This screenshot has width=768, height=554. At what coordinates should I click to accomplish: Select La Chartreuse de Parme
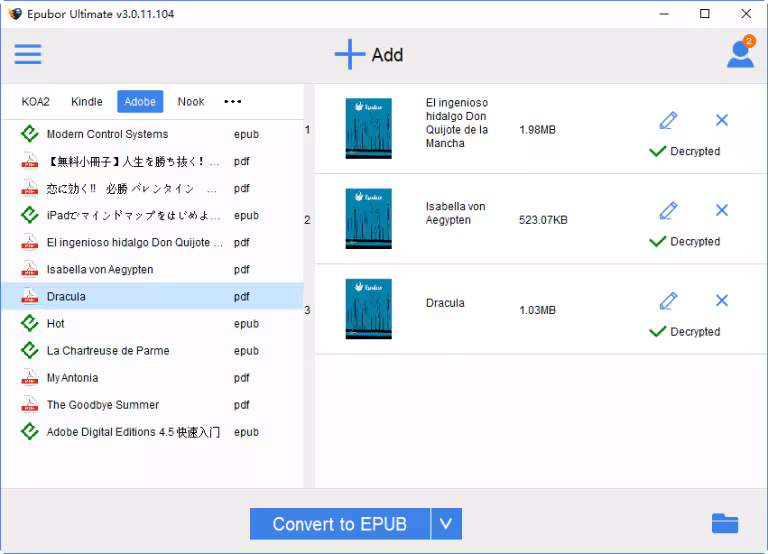153,350
